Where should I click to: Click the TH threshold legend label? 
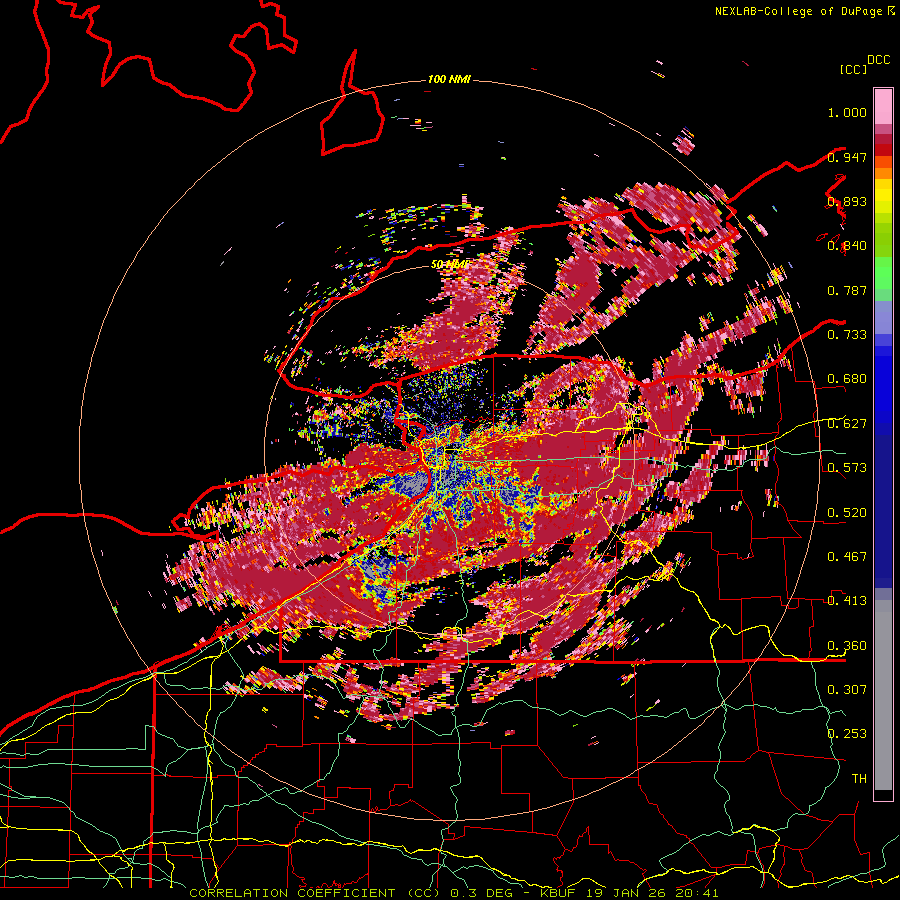click(859, 779)
